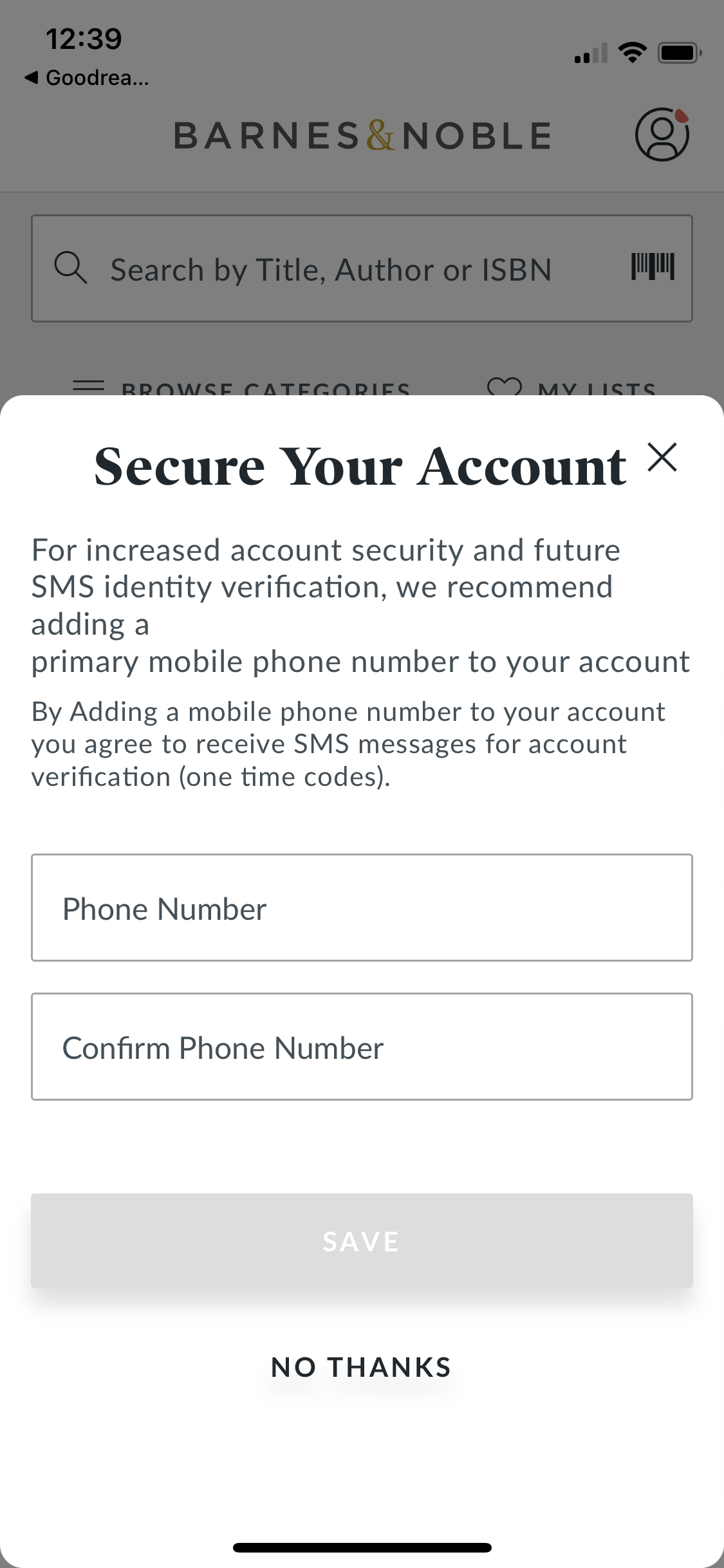Tap the Wi-Fi status icon
This screenshot has height=1568, width=724.
632,53
